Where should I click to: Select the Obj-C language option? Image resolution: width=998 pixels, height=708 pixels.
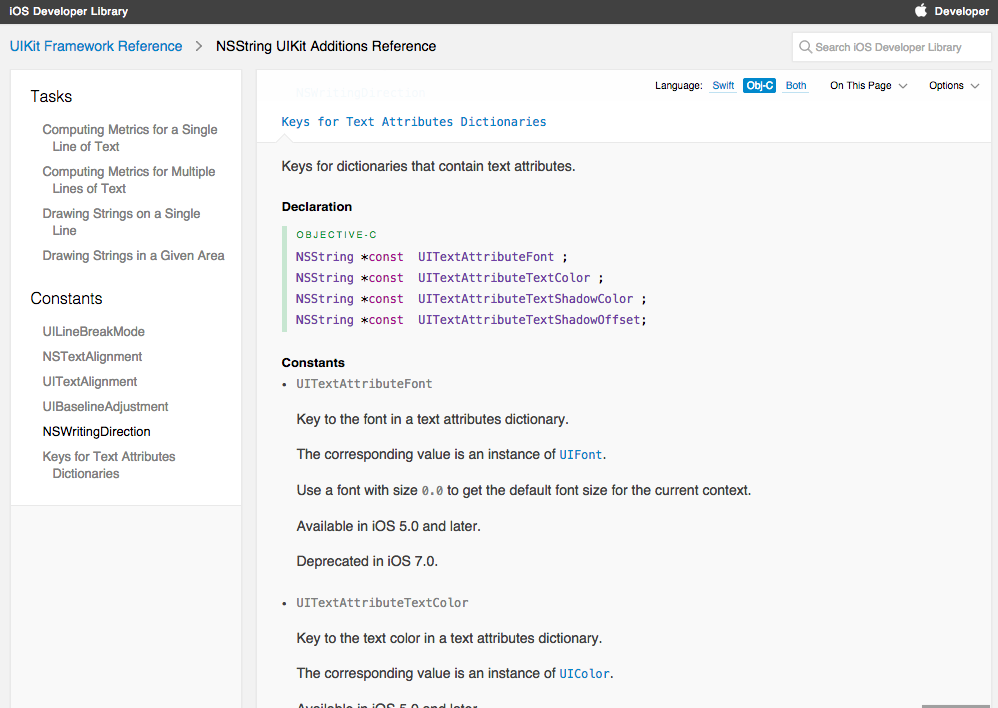tap(759, 86)
